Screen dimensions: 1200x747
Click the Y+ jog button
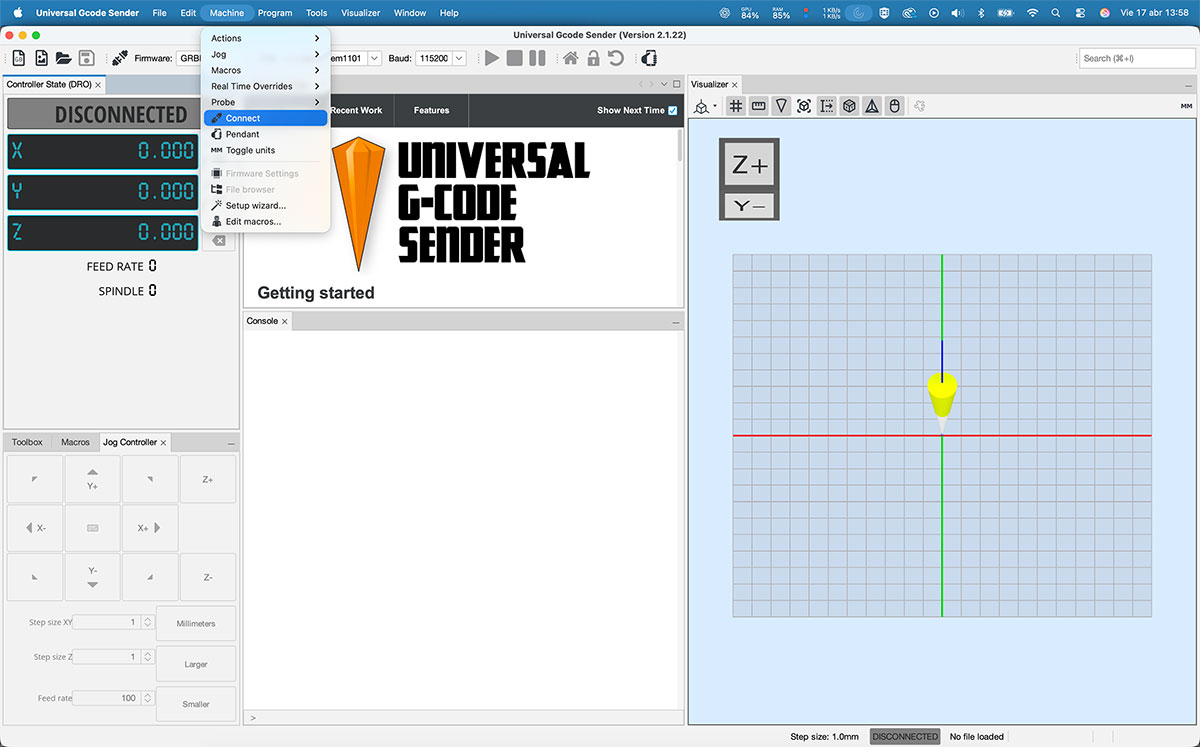pyautogui.click(x=92, y=479)
